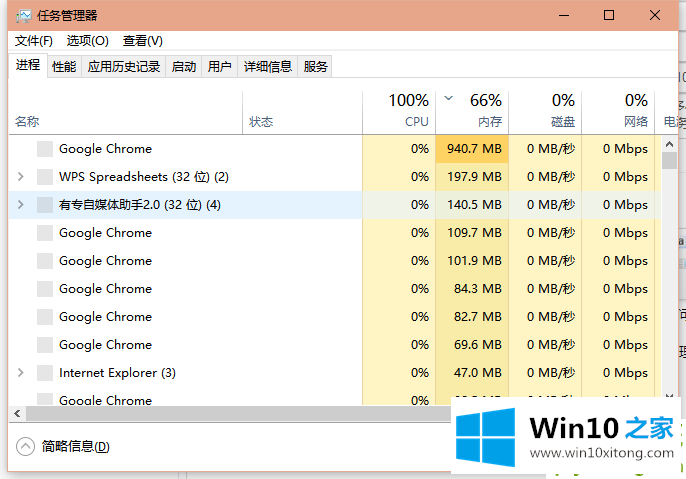Viewport: 686px width, 479px height.
Task: Select the 47.0 MB memory cell
Action: (472, 373)
